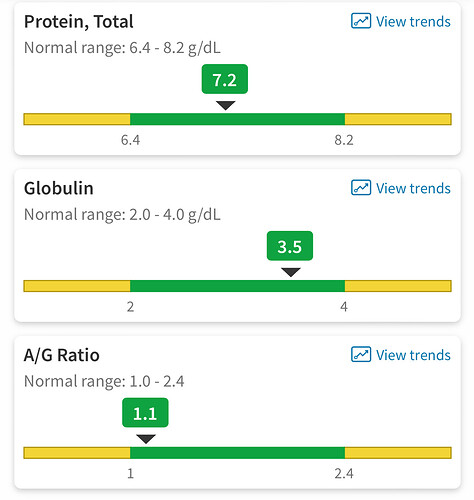Screen dimensions: 474x500
Task: Click the green normal range of Globulin bar
Action: (237, 286)
